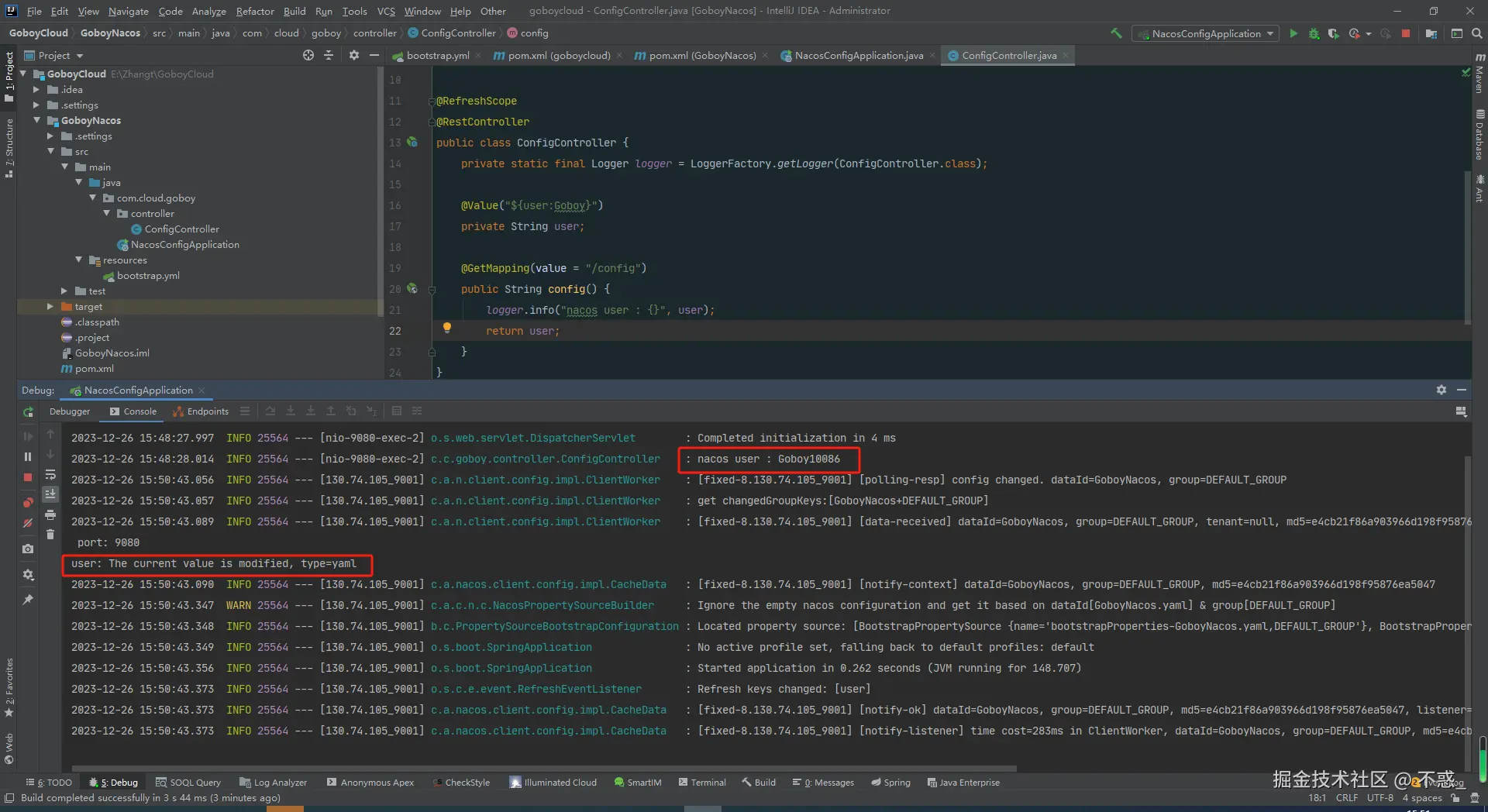Toggle scroll to end of console
Screen dimensions: 1488x812
coord(50,494)
